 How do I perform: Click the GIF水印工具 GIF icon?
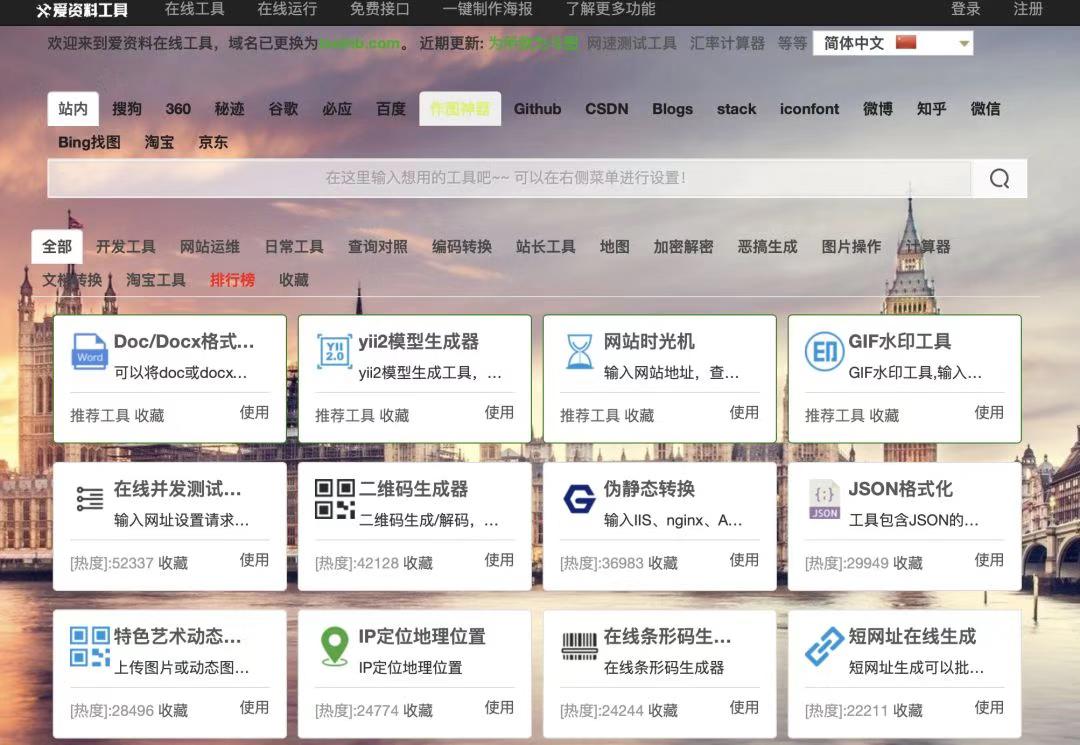(x=823, y=351)
